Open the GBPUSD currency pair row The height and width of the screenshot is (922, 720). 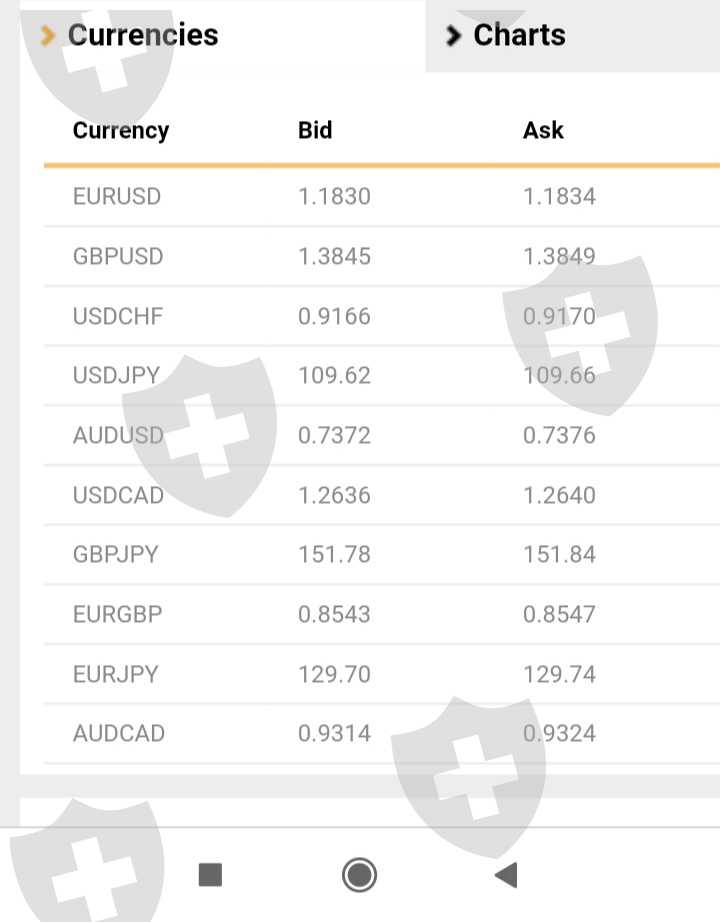click(x=382, y=256)
